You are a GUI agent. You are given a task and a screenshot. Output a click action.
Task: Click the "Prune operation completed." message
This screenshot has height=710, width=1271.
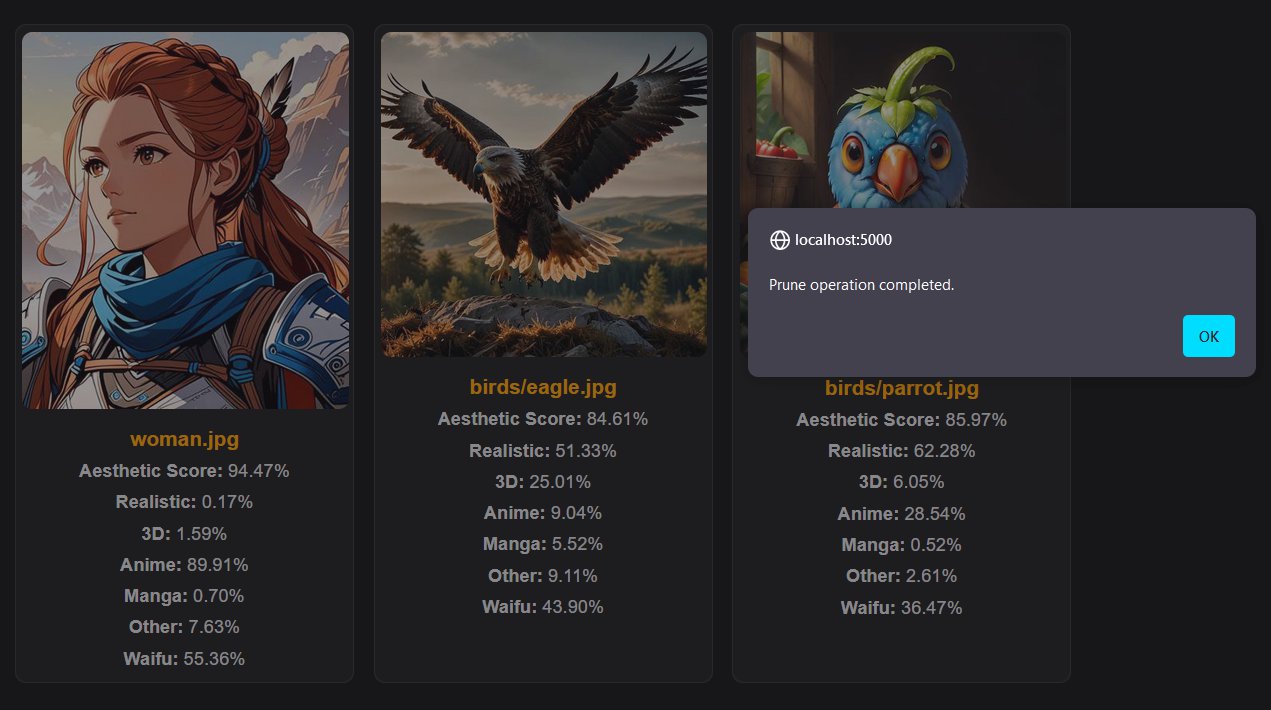(861, 285)
